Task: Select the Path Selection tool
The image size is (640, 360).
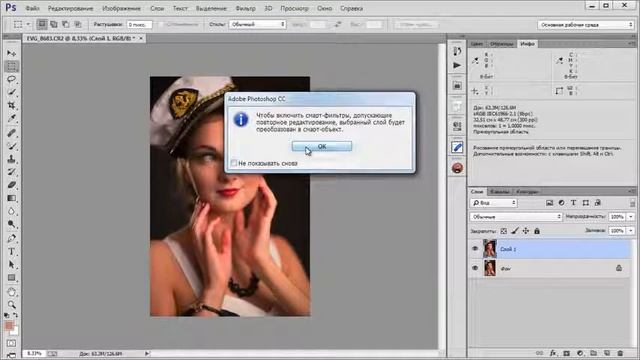Action: point(11,264)
